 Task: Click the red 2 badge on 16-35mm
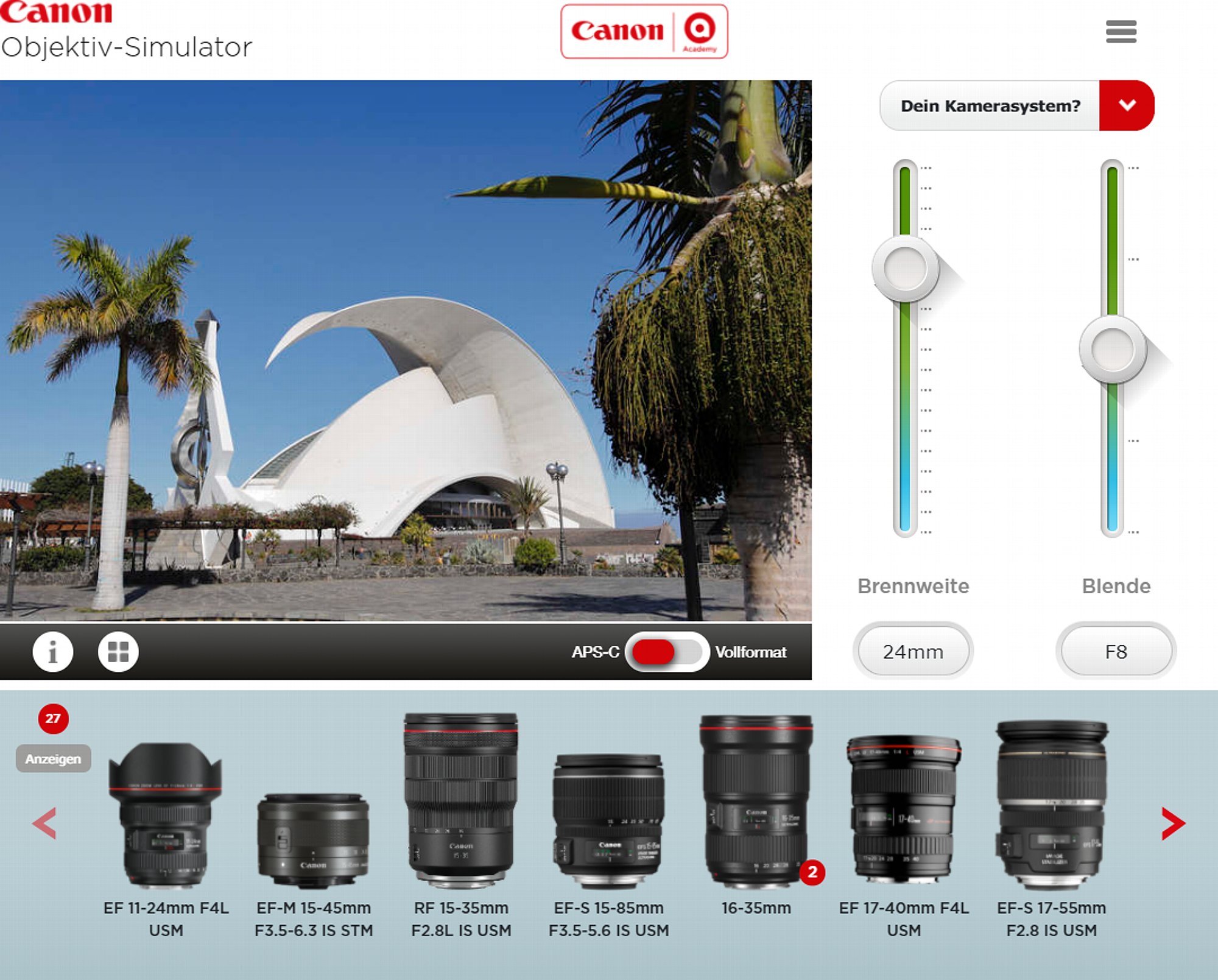[812, 872]
